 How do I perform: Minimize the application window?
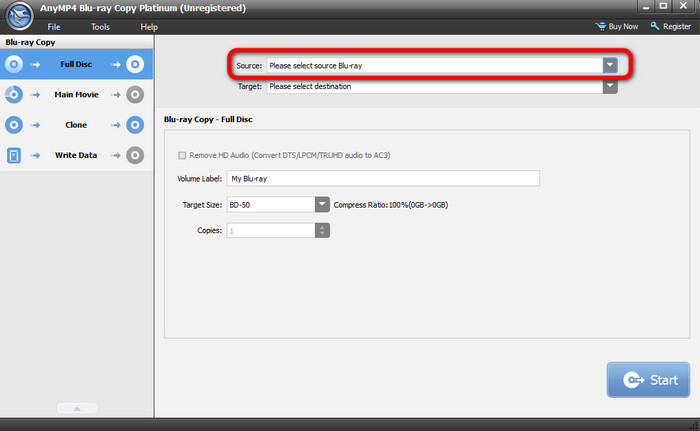[646, 6]
